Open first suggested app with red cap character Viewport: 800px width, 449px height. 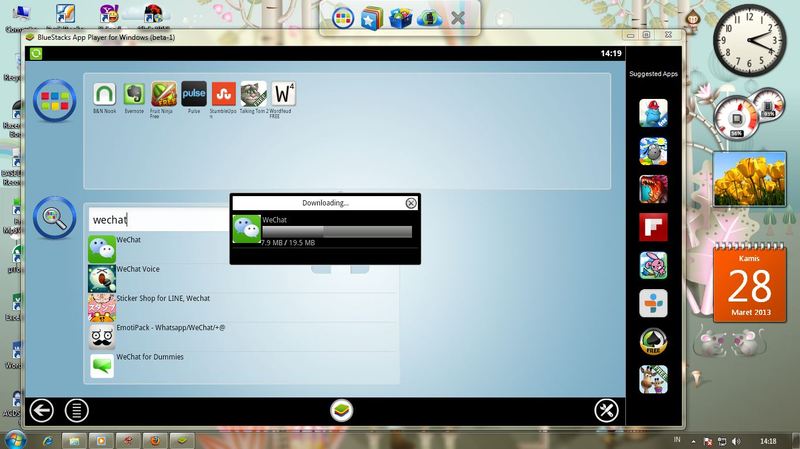pyautogui.click(x=653, y=113)
